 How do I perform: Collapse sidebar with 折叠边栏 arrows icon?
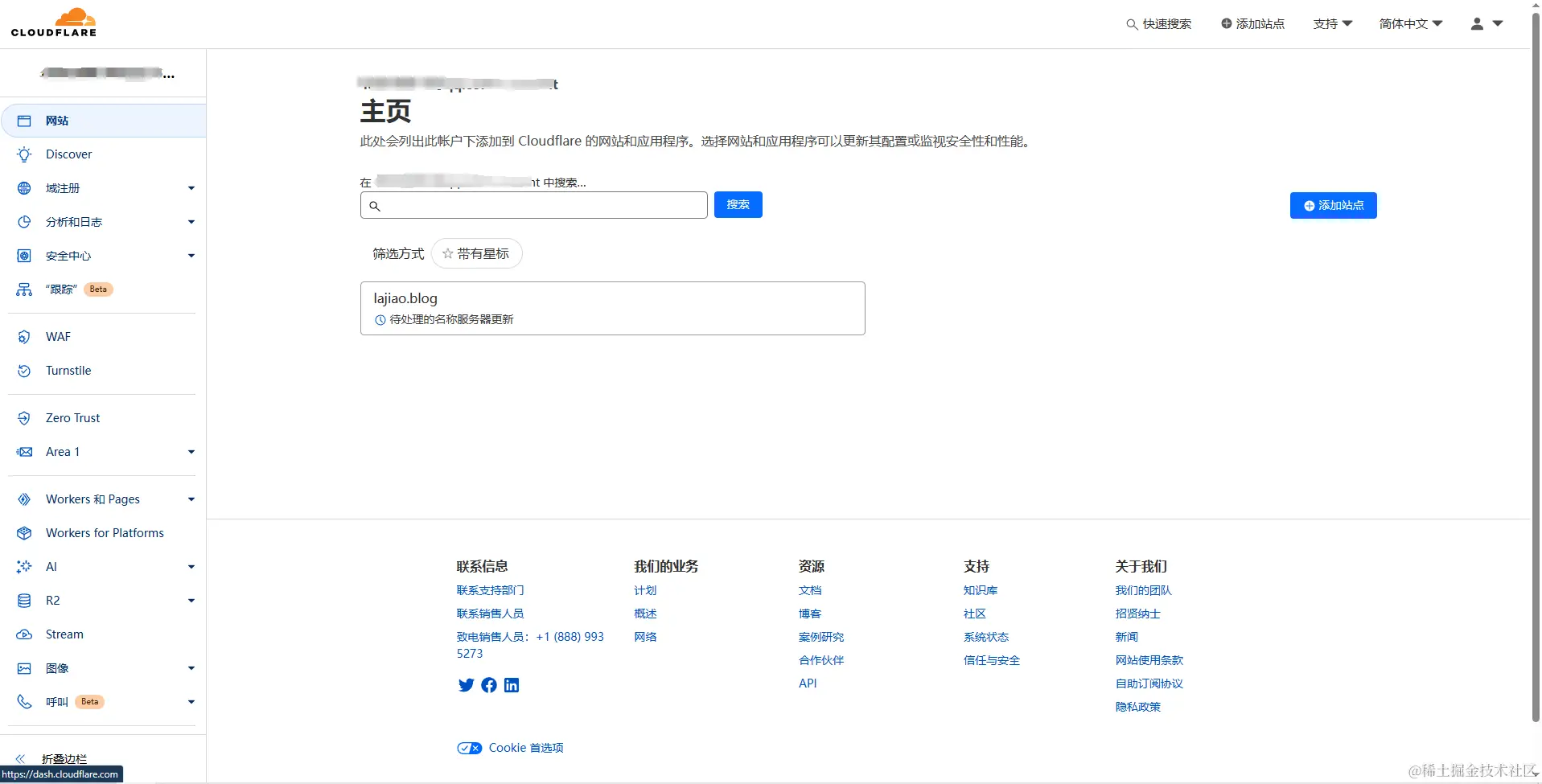tap(20, 759)
